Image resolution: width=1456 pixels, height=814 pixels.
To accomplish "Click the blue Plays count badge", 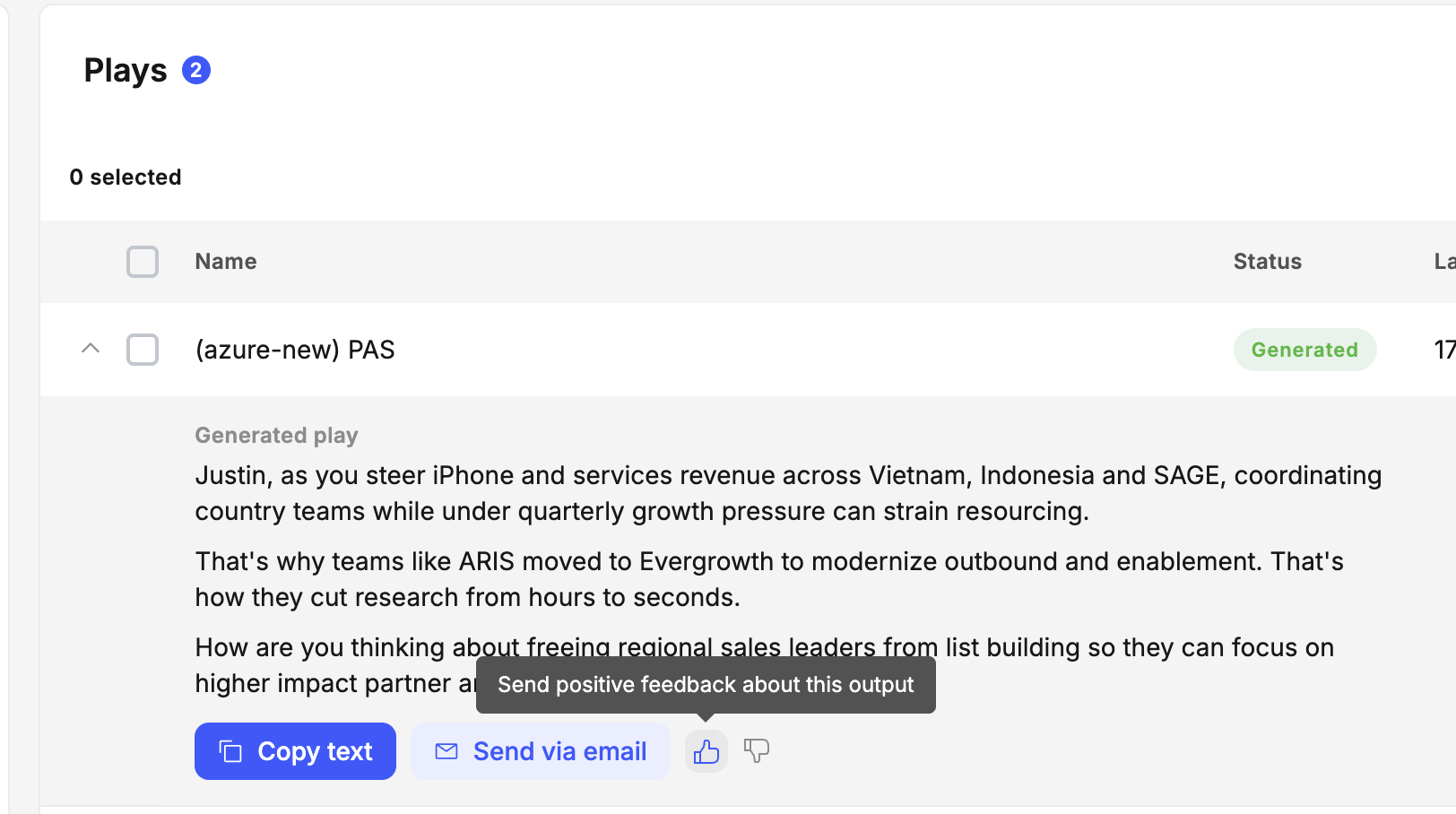I will pyautogui.click(x=196, y=70).
